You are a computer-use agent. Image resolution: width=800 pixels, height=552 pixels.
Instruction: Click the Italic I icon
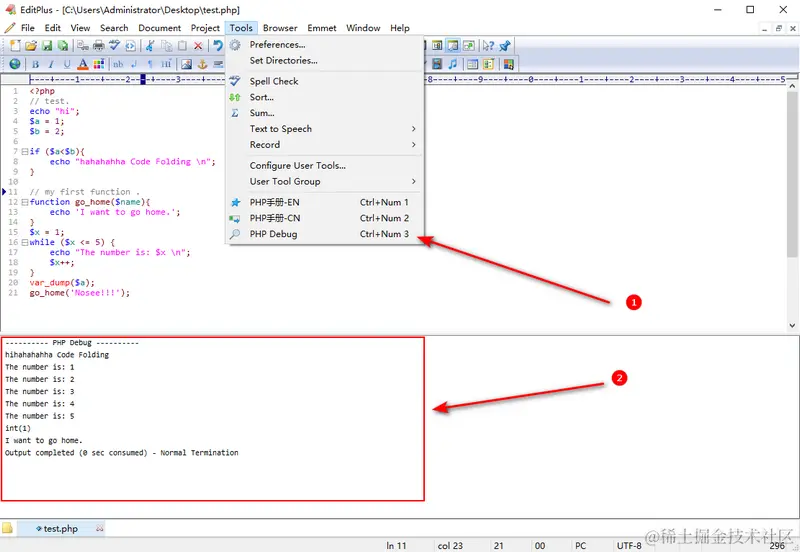tap(51, 64)
